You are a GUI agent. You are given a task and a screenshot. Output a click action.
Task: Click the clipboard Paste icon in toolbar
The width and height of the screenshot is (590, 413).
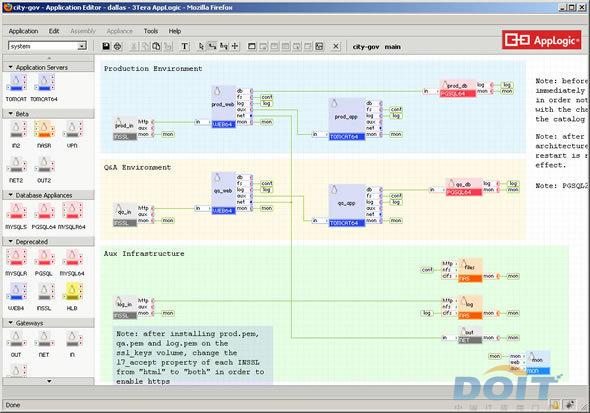(157, 46)
